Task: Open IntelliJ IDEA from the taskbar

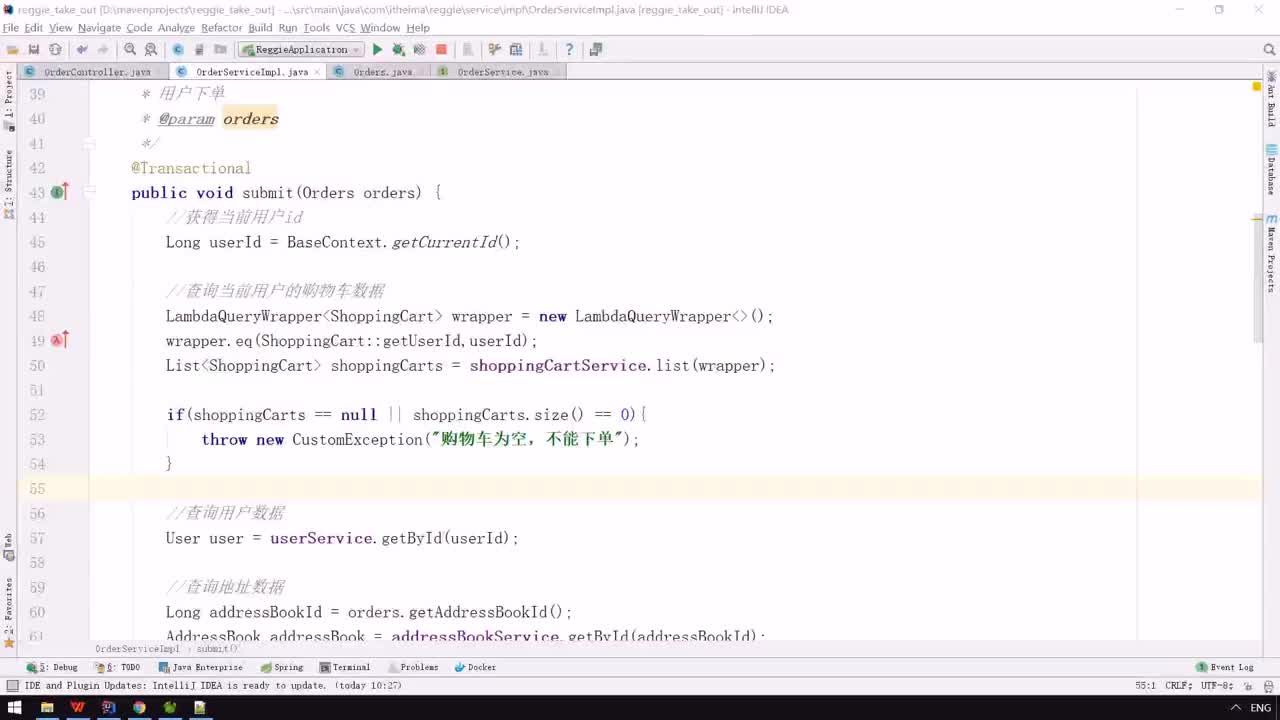Action: [x=108, y=707]
